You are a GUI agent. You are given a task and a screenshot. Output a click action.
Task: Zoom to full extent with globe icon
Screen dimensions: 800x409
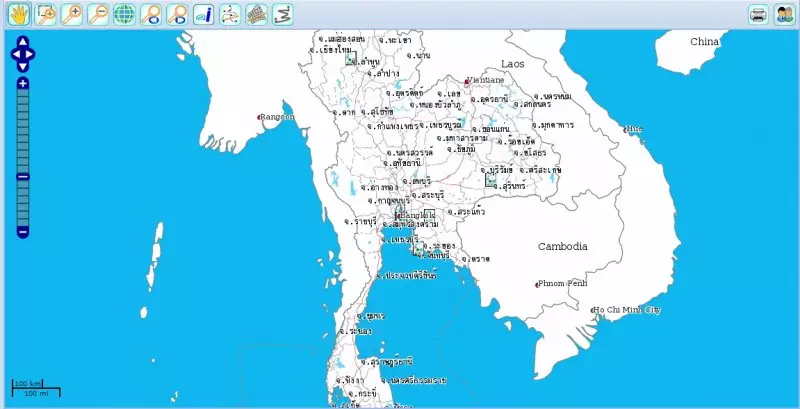click(124, 14)
